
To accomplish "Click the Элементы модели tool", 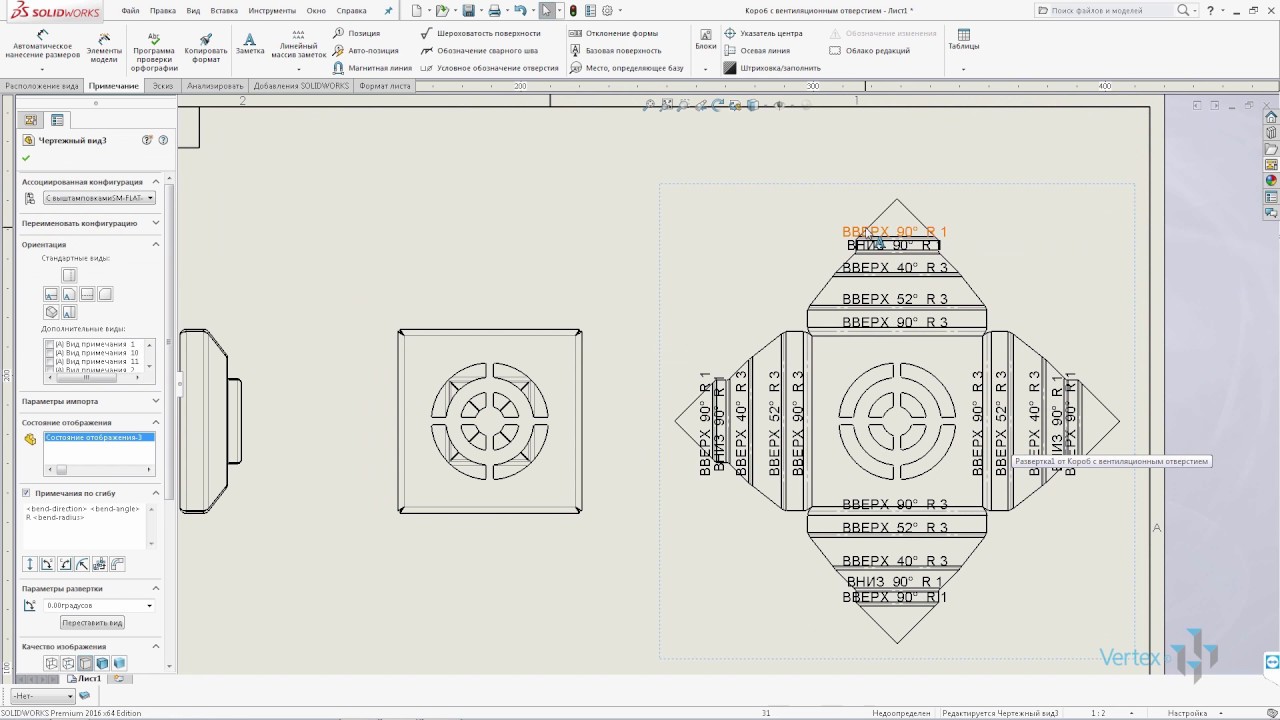I will coord(104,46).
